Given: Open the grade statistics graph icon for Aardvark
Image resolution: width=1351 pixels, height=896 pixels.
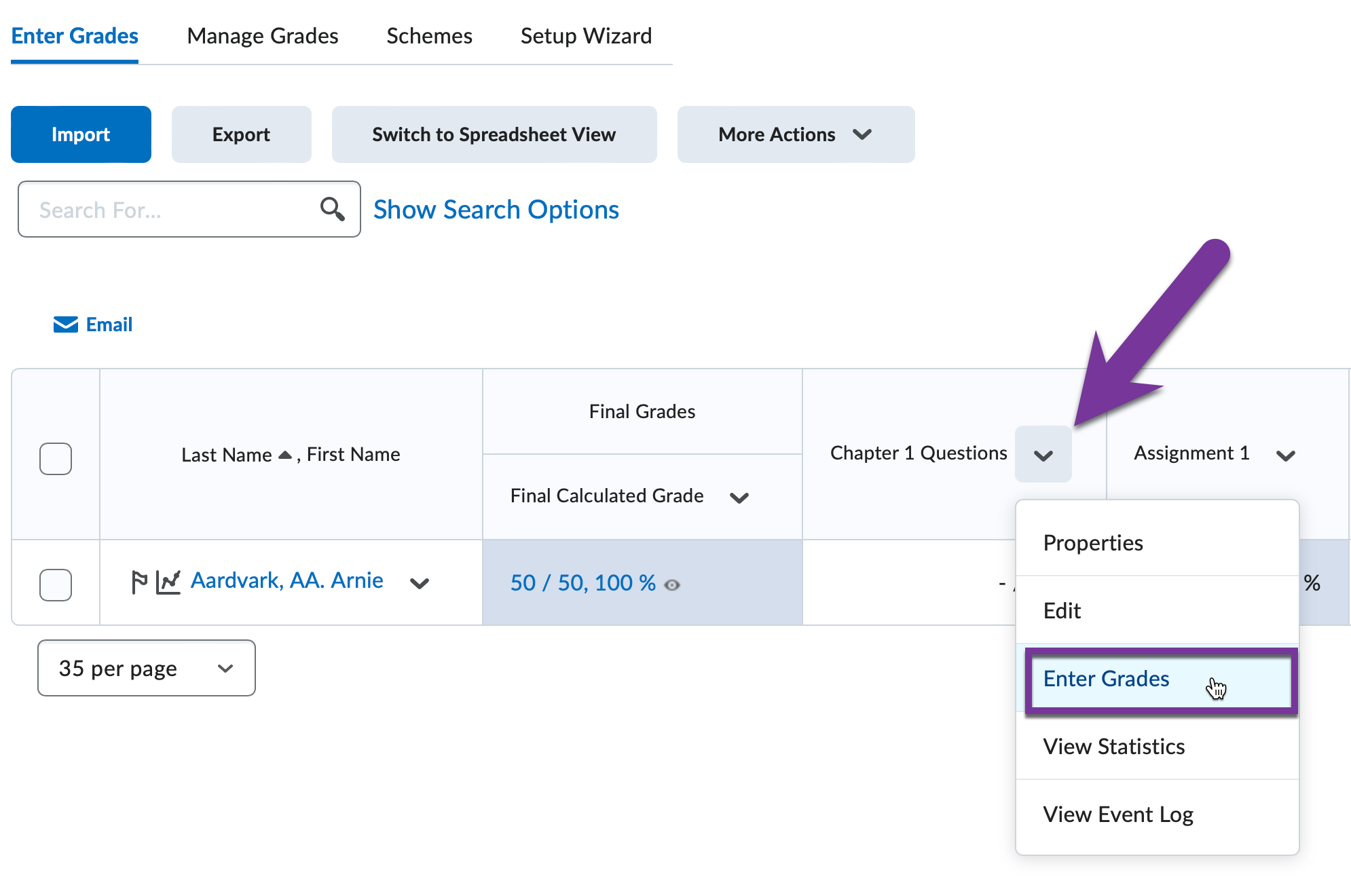Looking at the screenshot, I should point(170,581).
